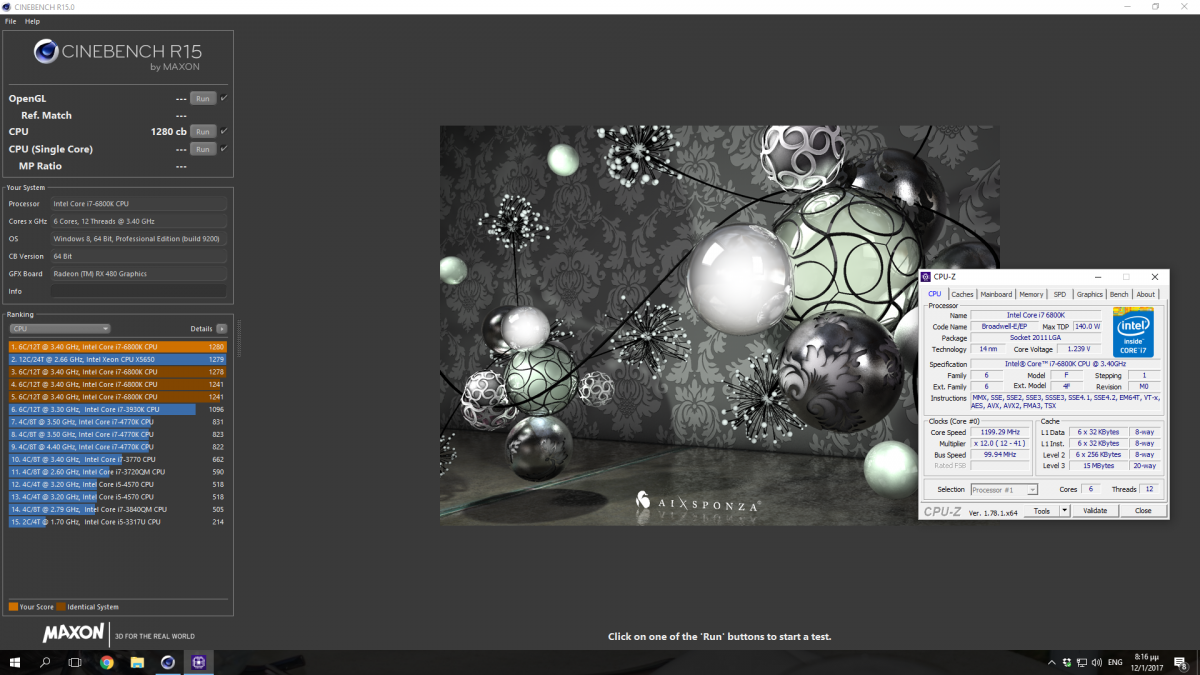Switch to Bench tab in CPU-Z
This screenshot has height=675, width=1200.
coord(1119,294)
